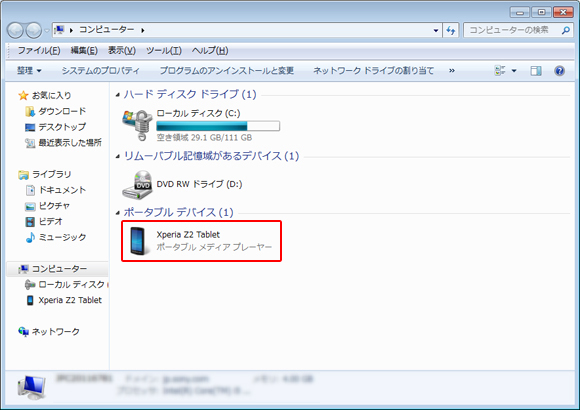
Task: Click the ローカル ディスク (C:) drive icon
Action: (138, 125)
